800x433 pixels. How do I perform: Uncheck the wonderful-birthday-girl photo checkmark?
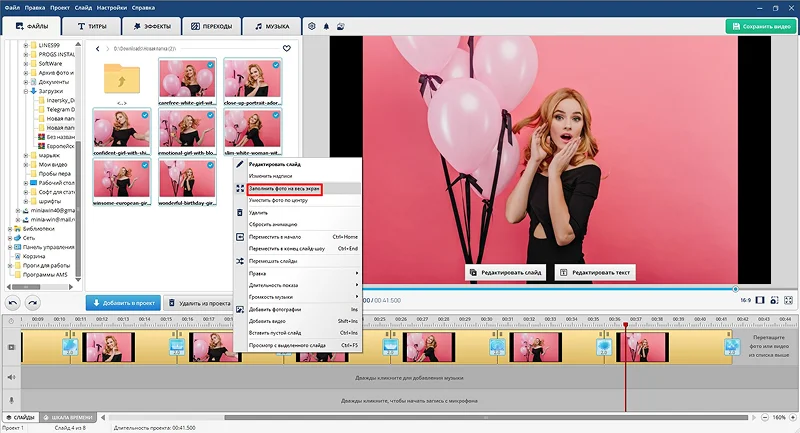[x=210, y=165]
